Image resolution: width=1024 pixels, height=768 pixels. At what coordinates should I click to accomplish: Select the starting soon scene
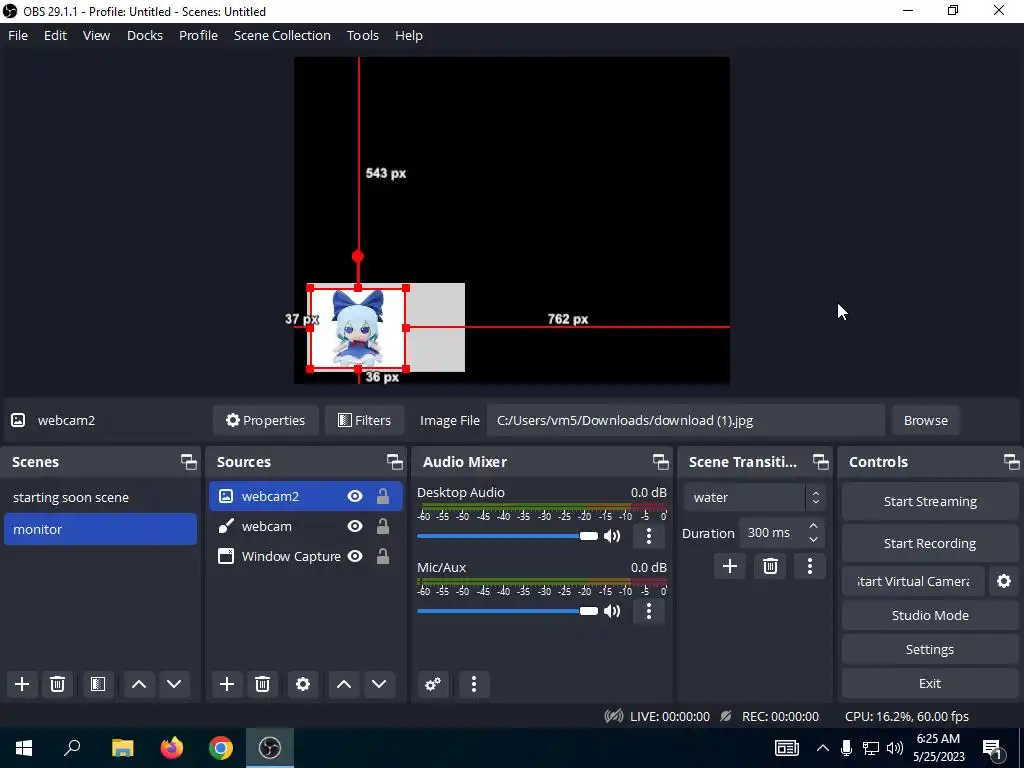(x=101, y=497)
